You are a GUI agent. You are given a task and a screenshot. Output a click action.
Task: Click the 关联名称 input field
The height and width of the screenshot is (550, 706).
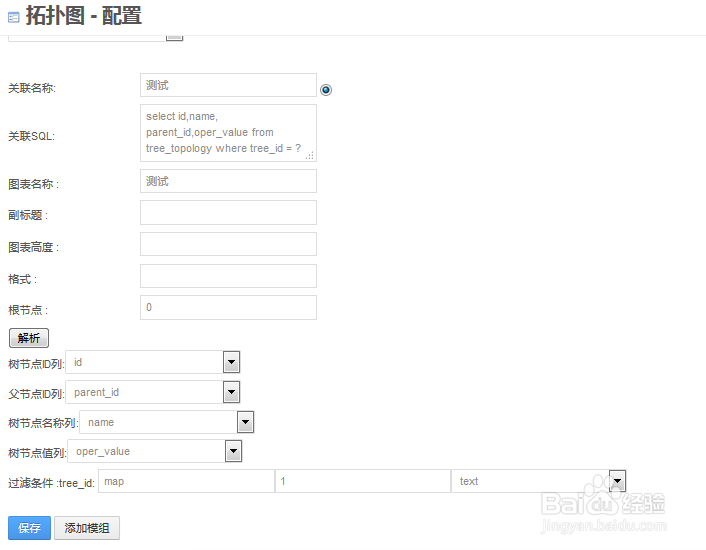(228, 85)
